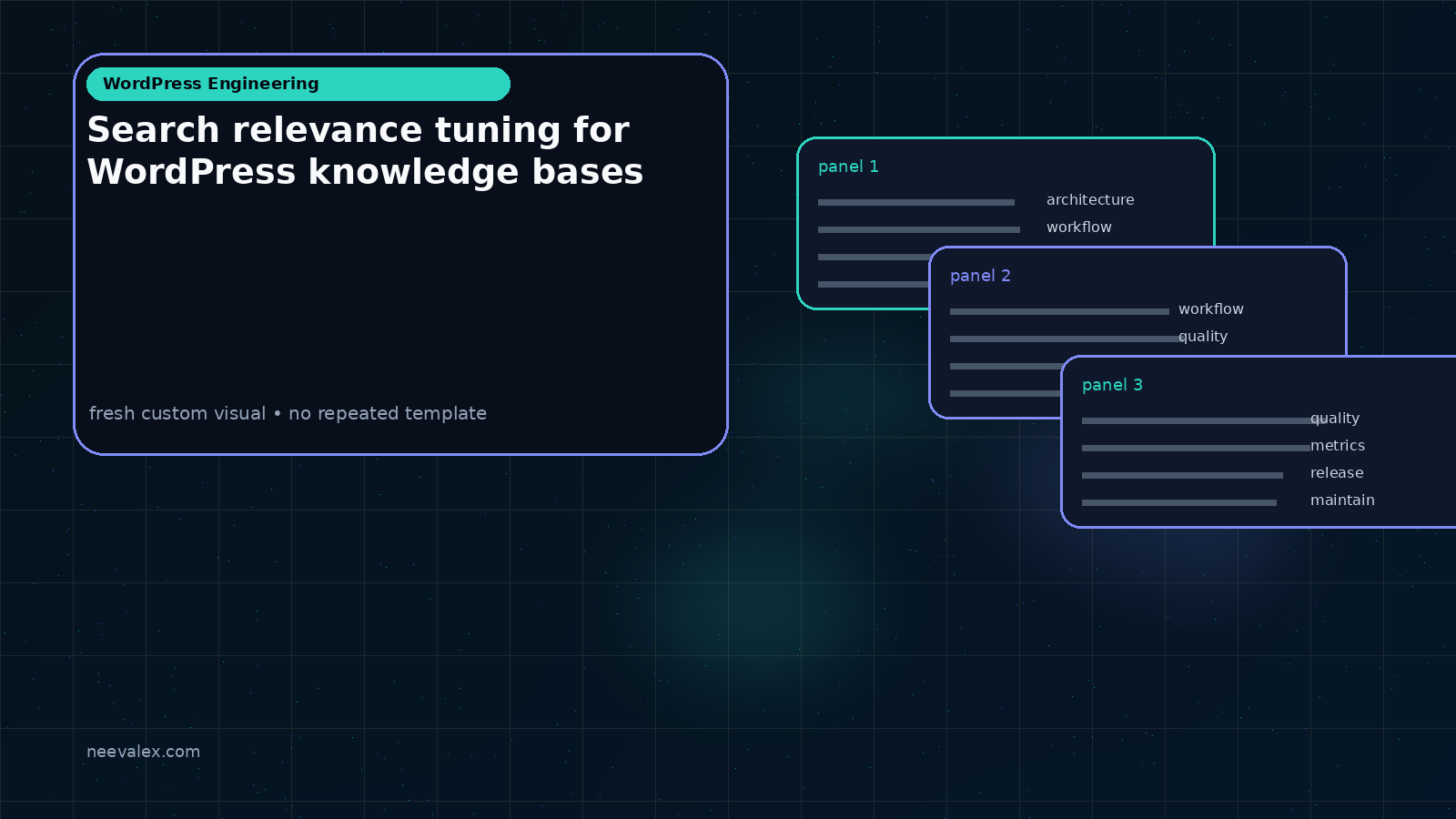Click the 'fresh custom visual • no repeated template' caption

click(x=288, y=413)
